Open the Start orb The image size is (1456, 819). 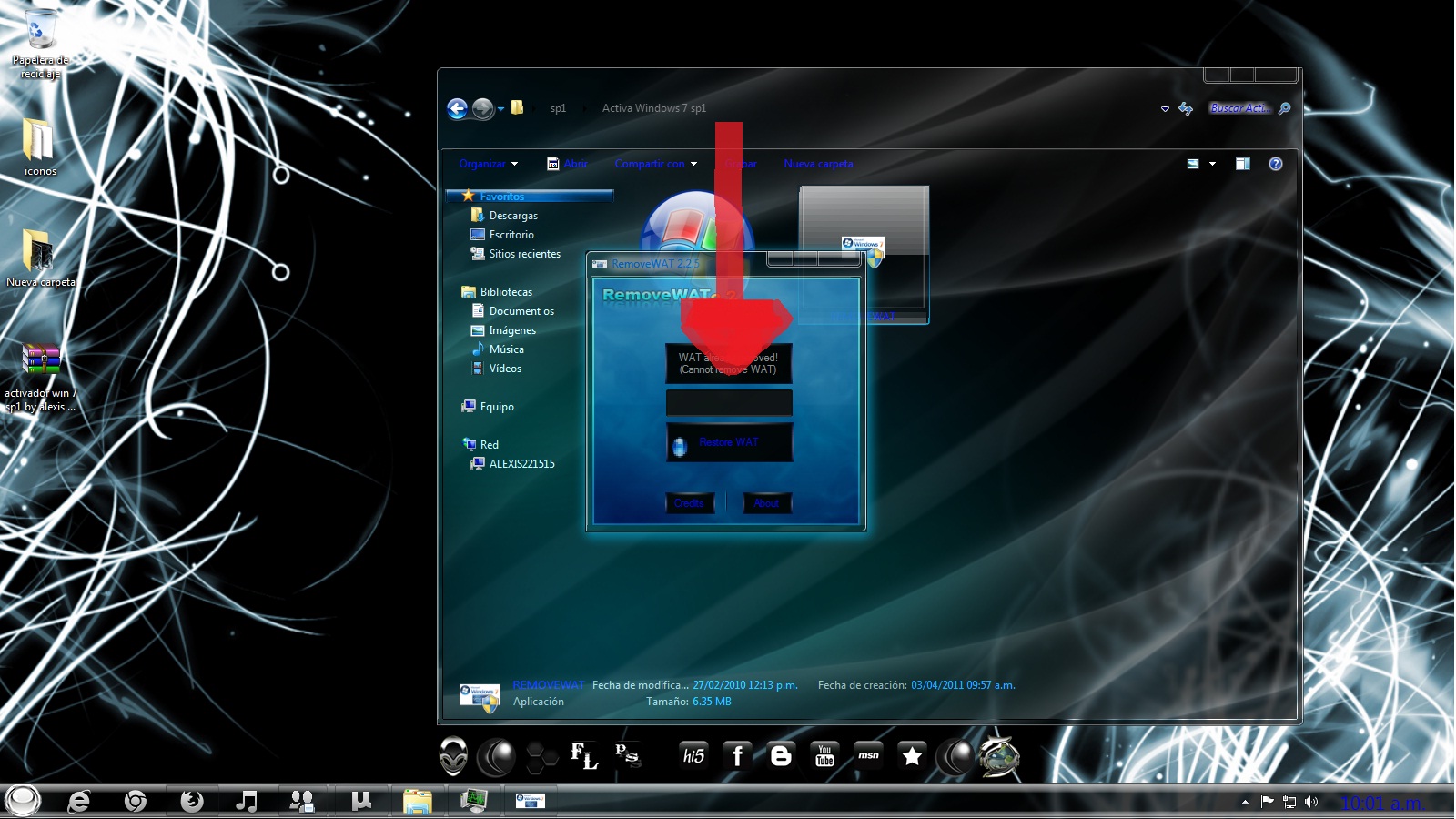pyautogui.click(x=23, y=800)
